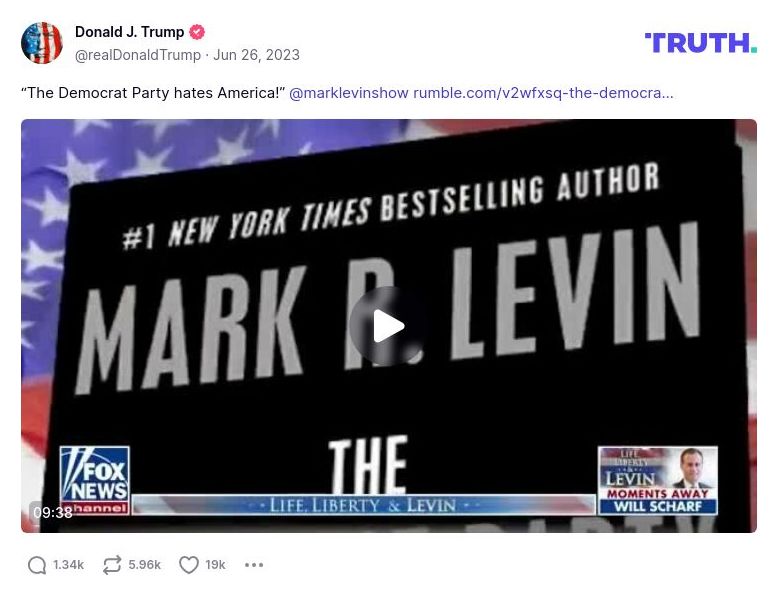Click the post text about Democrat Party

[x=153, y=93]
